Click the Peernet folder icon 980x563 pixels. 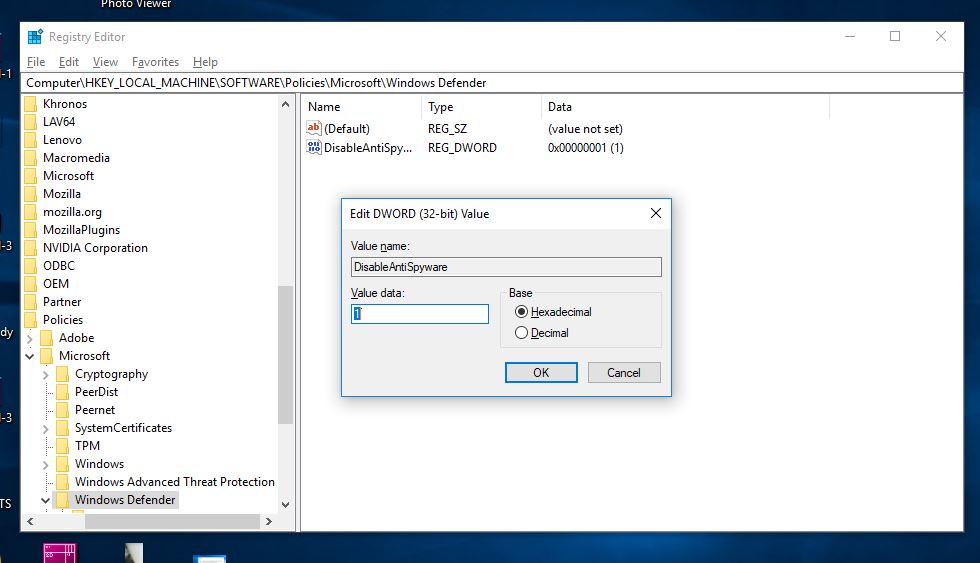click(62, 410)
